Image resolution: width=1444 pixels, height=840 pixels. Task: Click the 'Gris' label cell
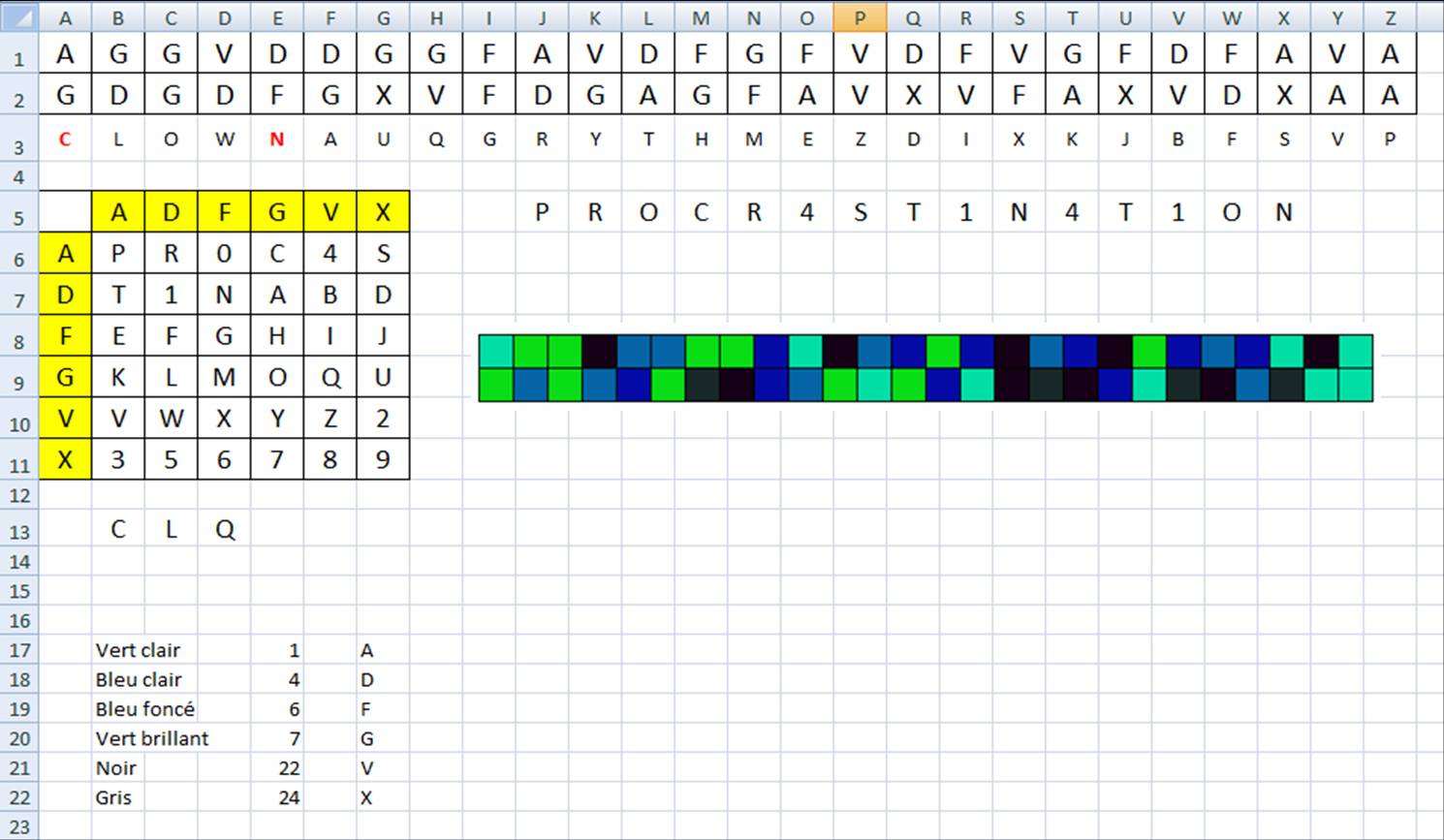click(x=113, y=797)
